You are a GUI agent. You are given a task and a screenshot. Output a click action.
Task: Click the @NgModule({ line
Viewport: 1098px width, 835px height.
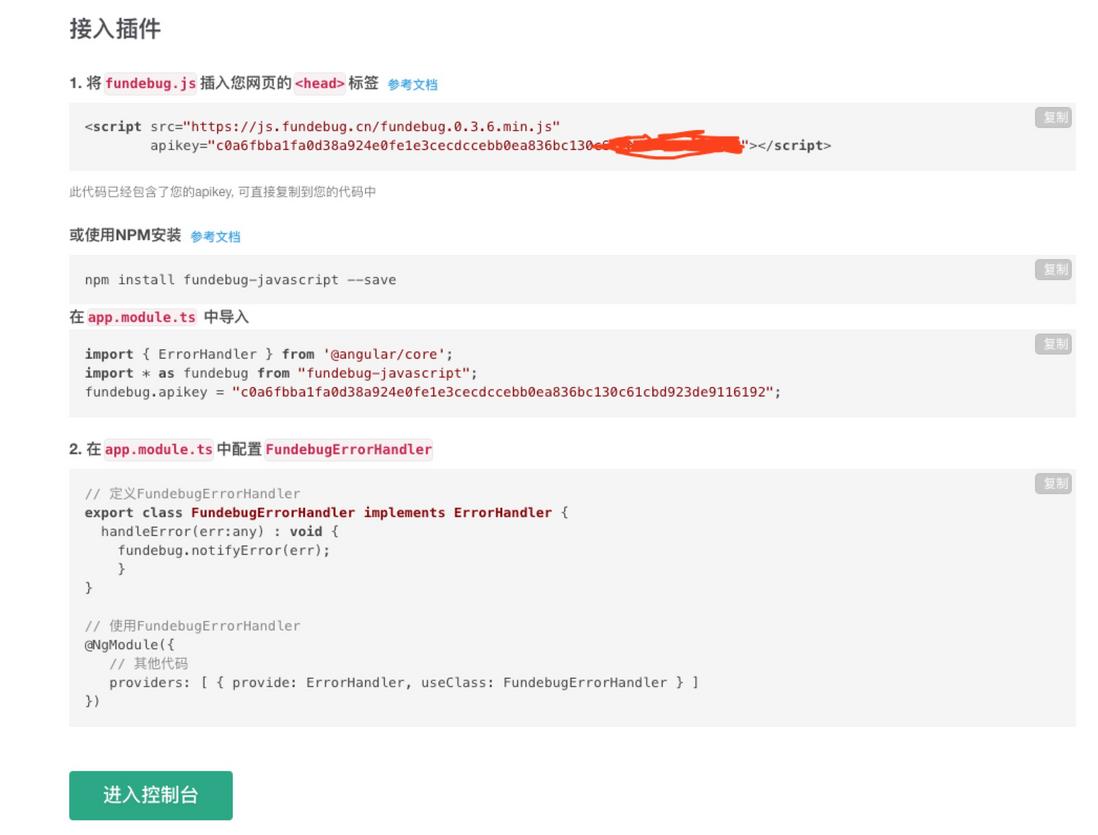130,644
